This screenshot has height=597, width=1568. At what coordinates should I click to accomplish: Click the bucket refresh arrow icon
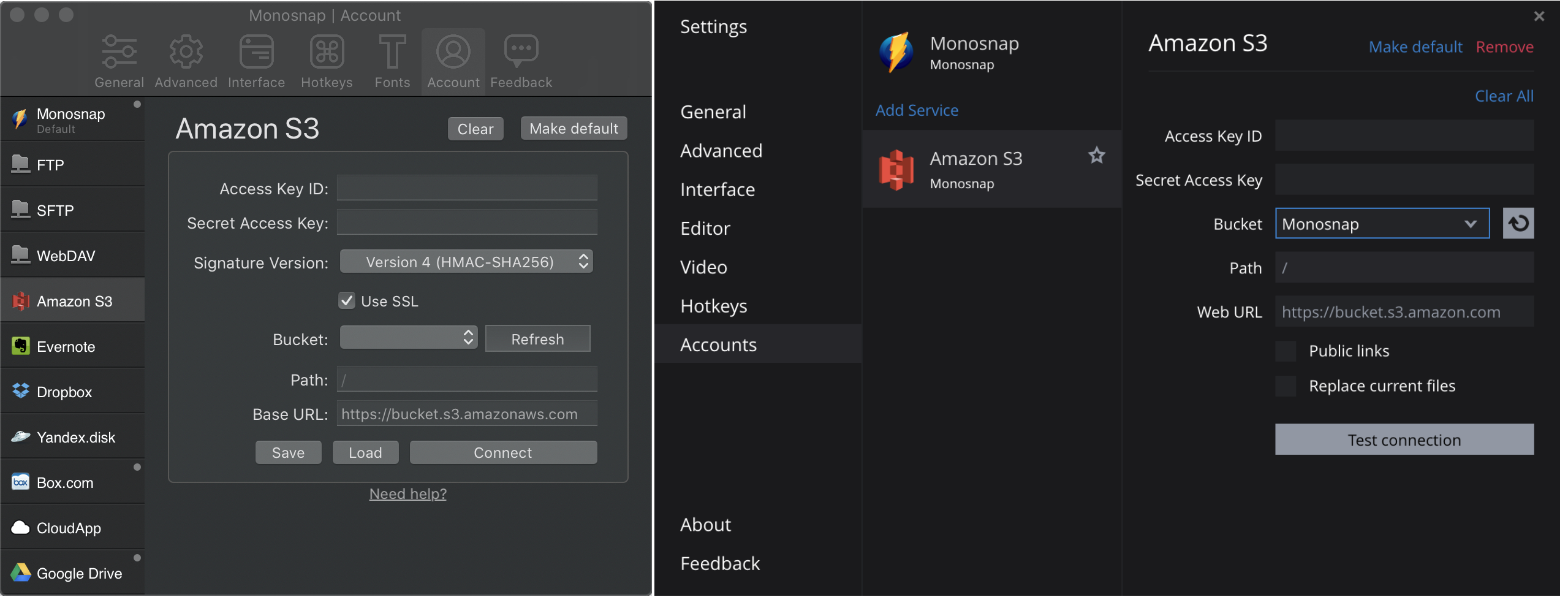[1518, 224]
